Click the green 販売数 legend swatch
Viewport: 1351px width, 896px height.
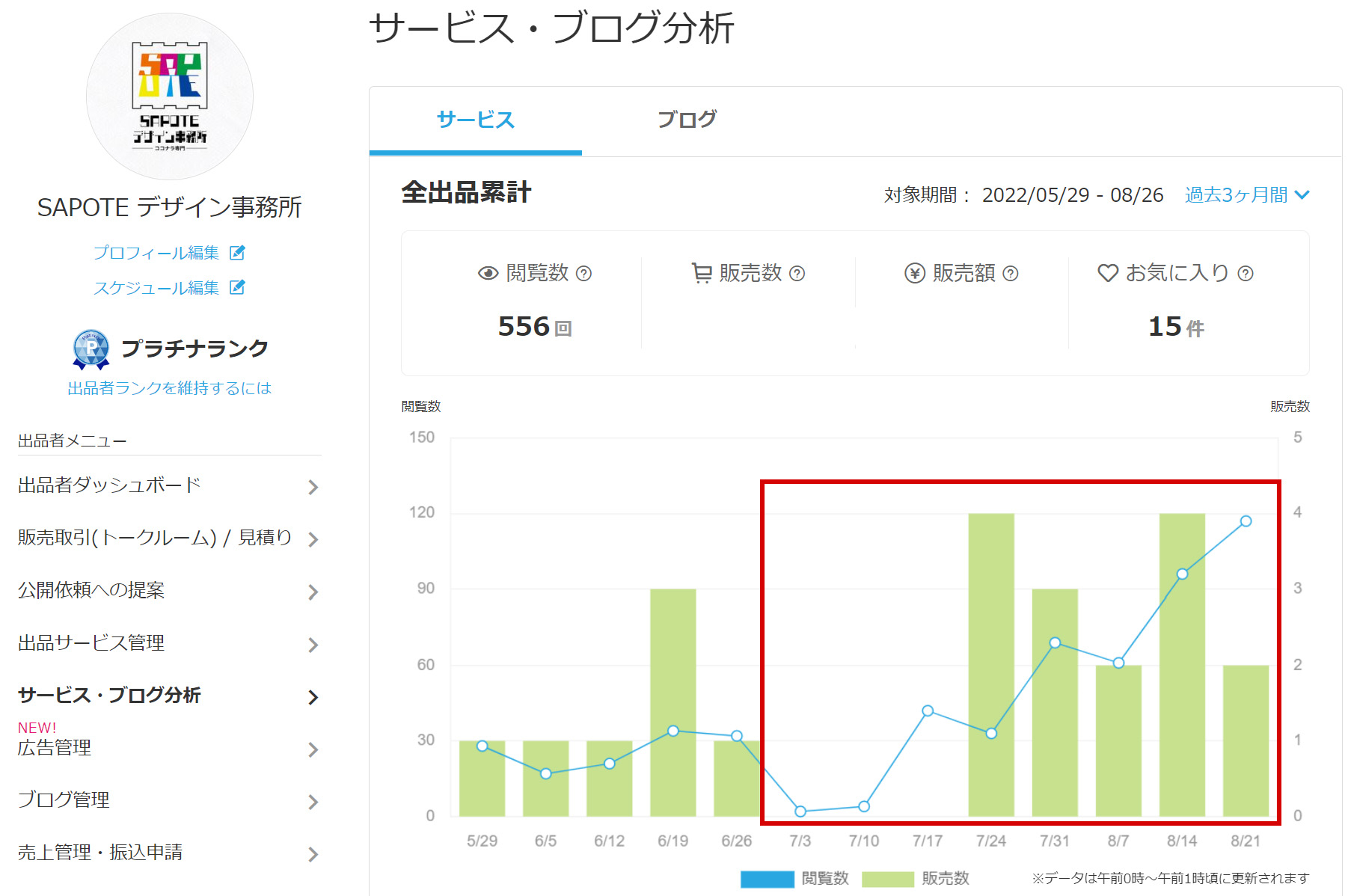887,879
